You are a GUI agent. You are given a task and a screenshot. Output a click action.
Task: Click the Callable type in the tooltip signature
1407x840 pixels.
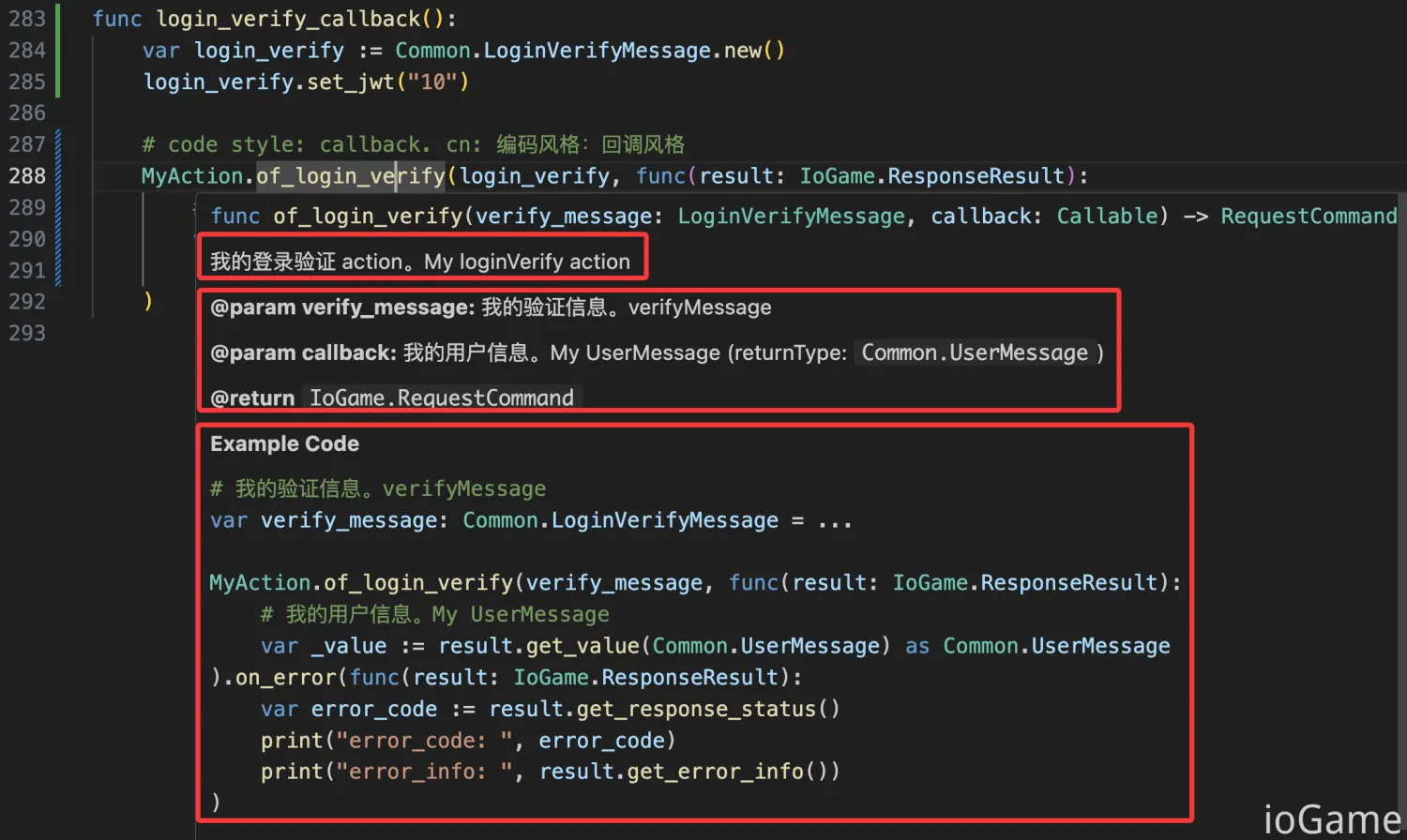pos(1109,216)
